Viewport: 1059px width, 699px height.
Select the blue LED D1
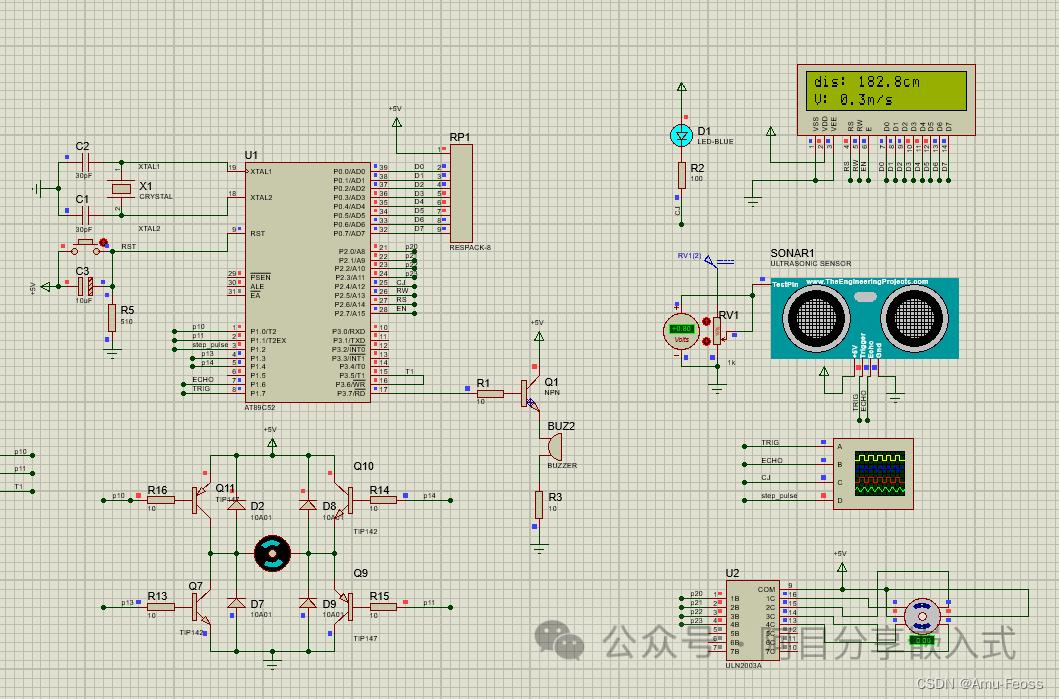(x=681, y=136)
